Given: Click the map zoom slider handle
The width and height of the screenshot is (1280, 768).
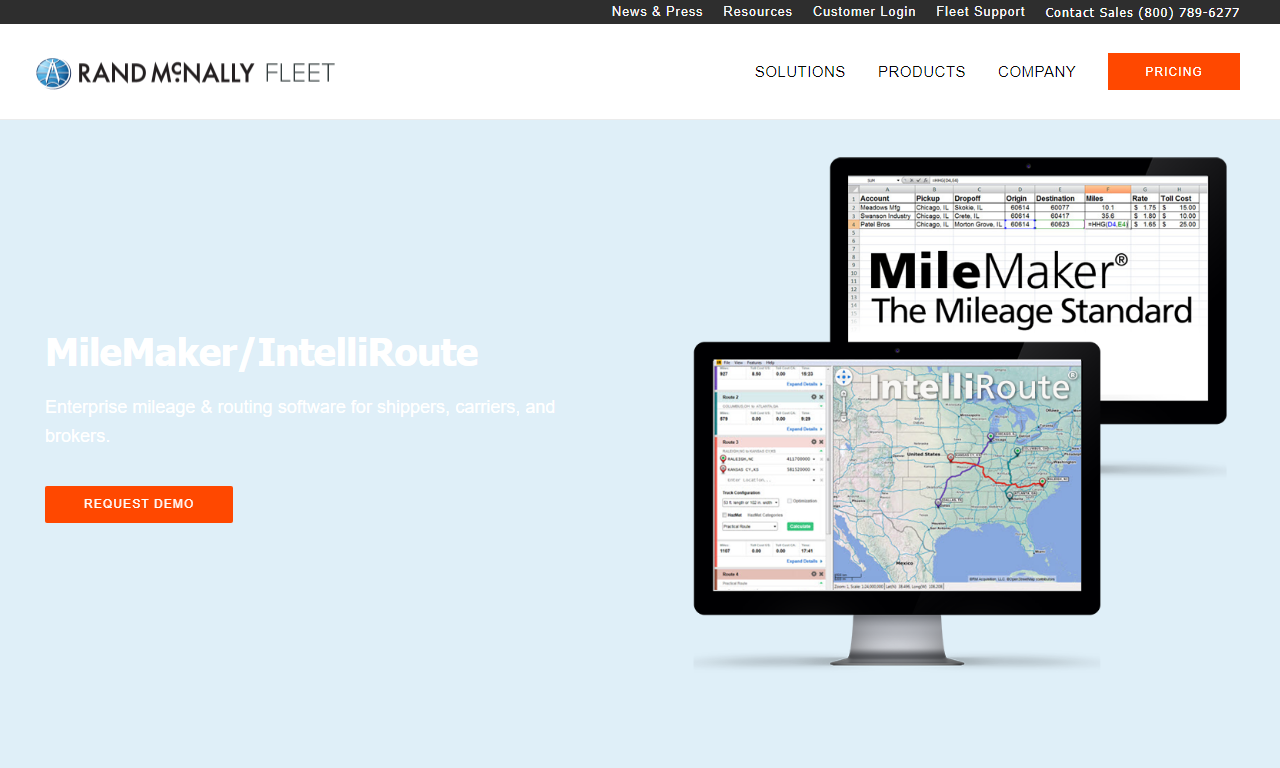Looking at the screenshot, I should (844, 416).
